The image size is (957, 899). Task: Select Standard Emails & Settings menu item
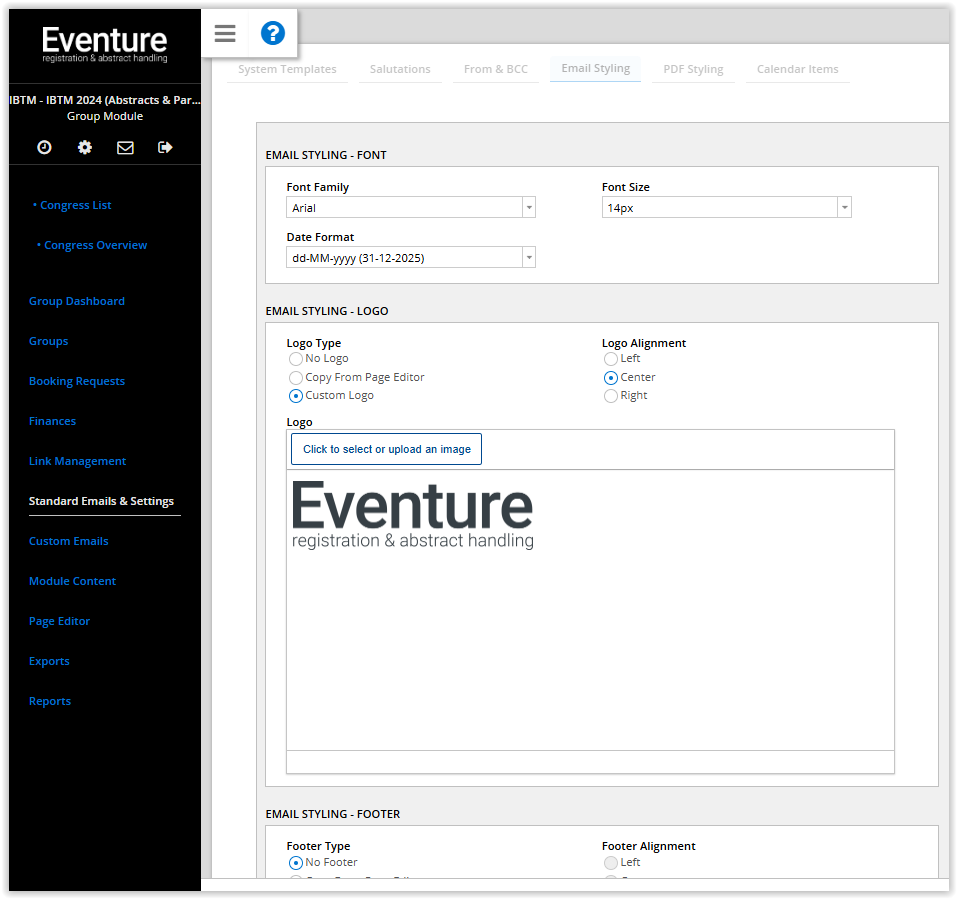click(101, 501)
